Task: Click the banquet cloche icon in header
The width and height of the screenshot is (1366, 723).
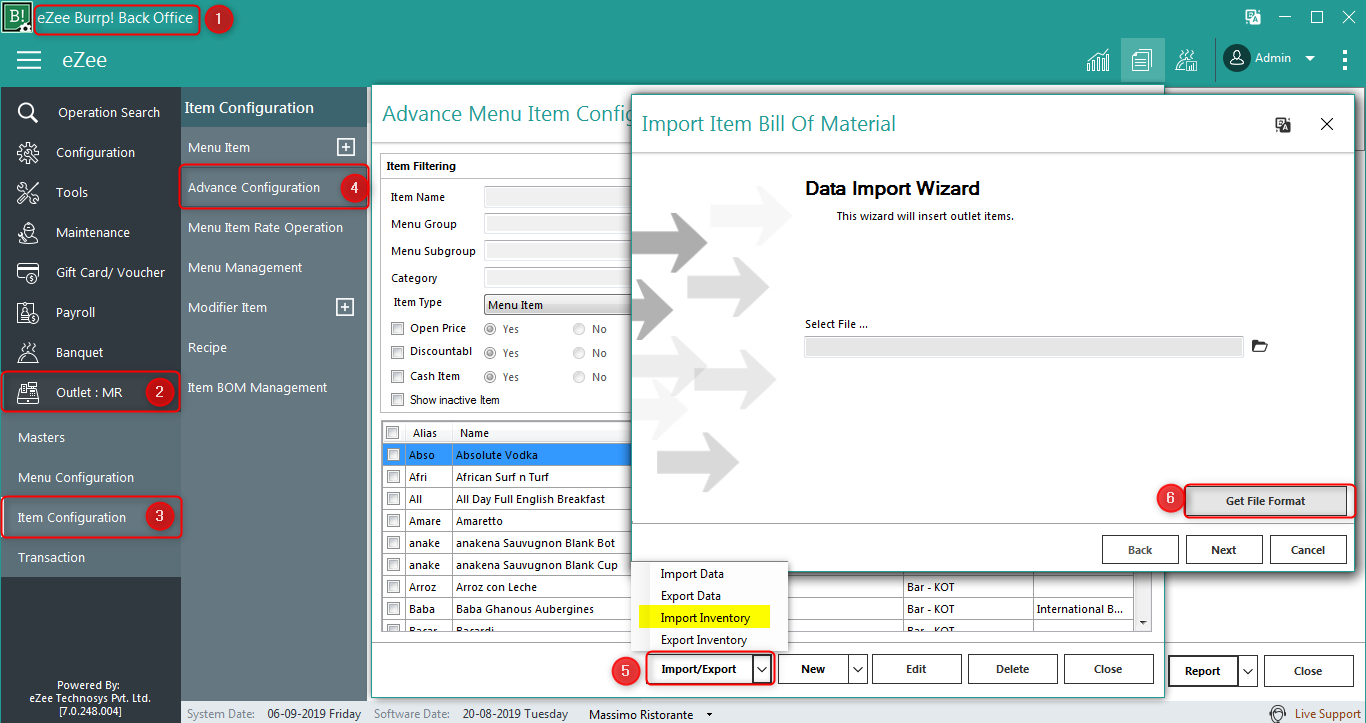Action: pyautogui.click(x=1187, y=60)
